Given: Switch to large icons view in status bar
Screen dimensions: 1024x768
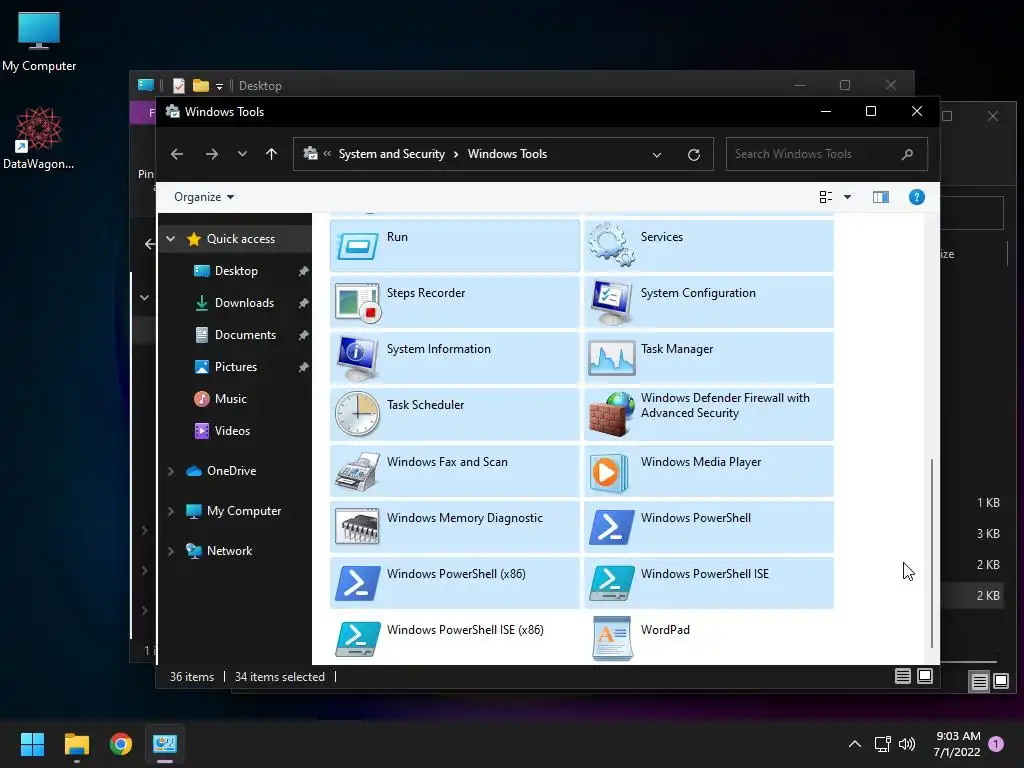Looking at the screenshot, I should 925,676.
